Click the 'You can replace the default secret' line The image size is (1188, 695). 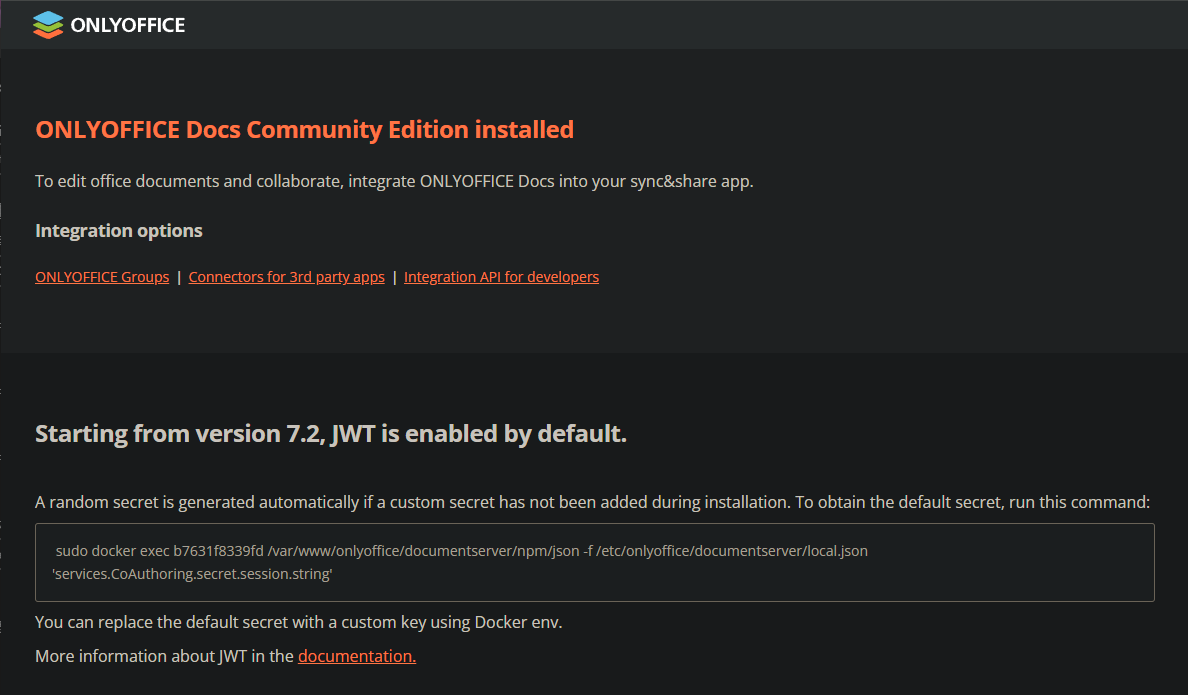(298, 622)
